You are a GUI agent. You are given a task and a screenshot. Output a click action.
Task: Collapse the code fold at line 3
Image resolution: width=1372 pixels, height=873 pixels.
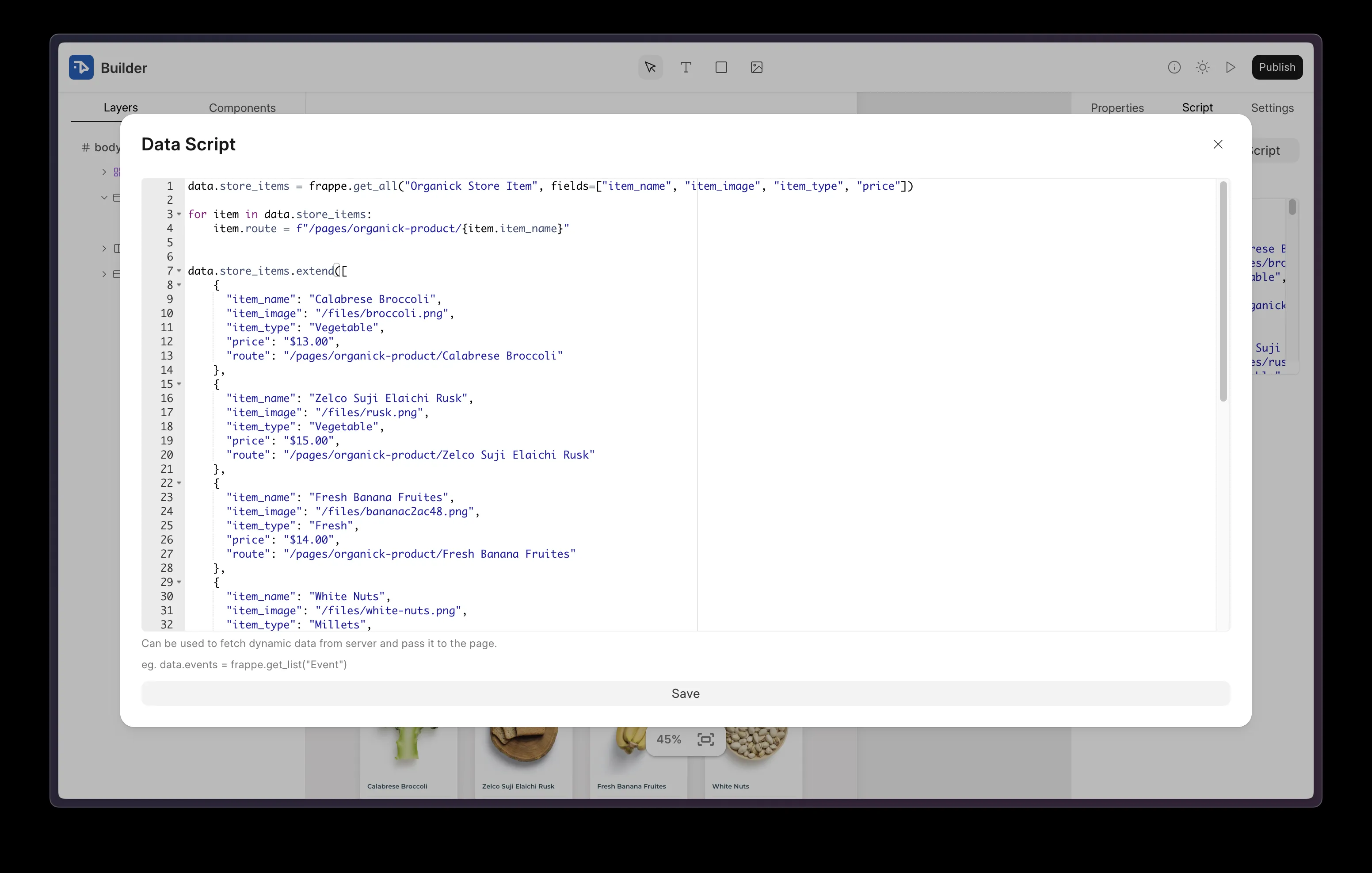coord(178,214)
